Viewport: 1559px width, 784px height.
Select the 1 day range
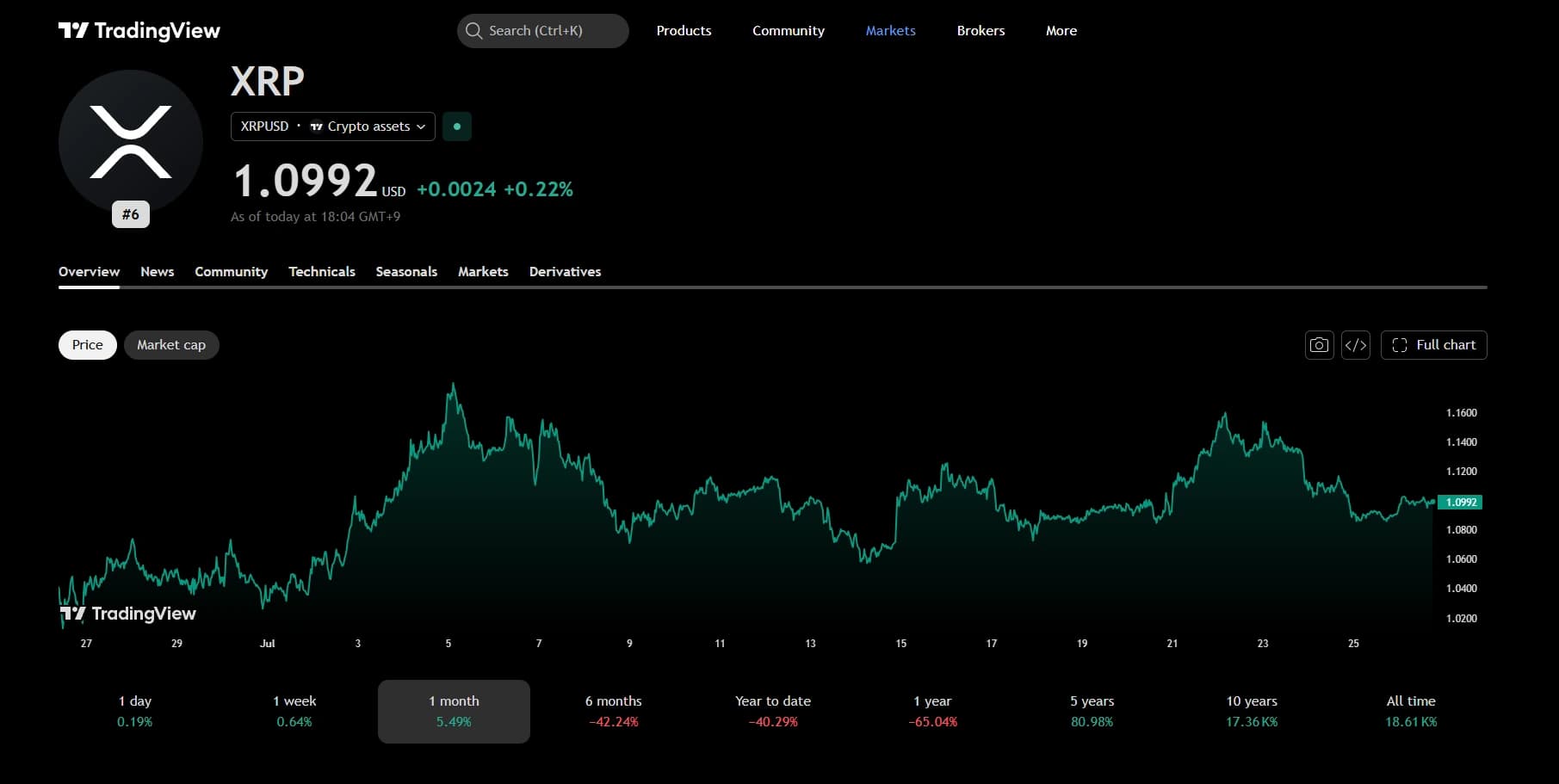coord(135,712)
